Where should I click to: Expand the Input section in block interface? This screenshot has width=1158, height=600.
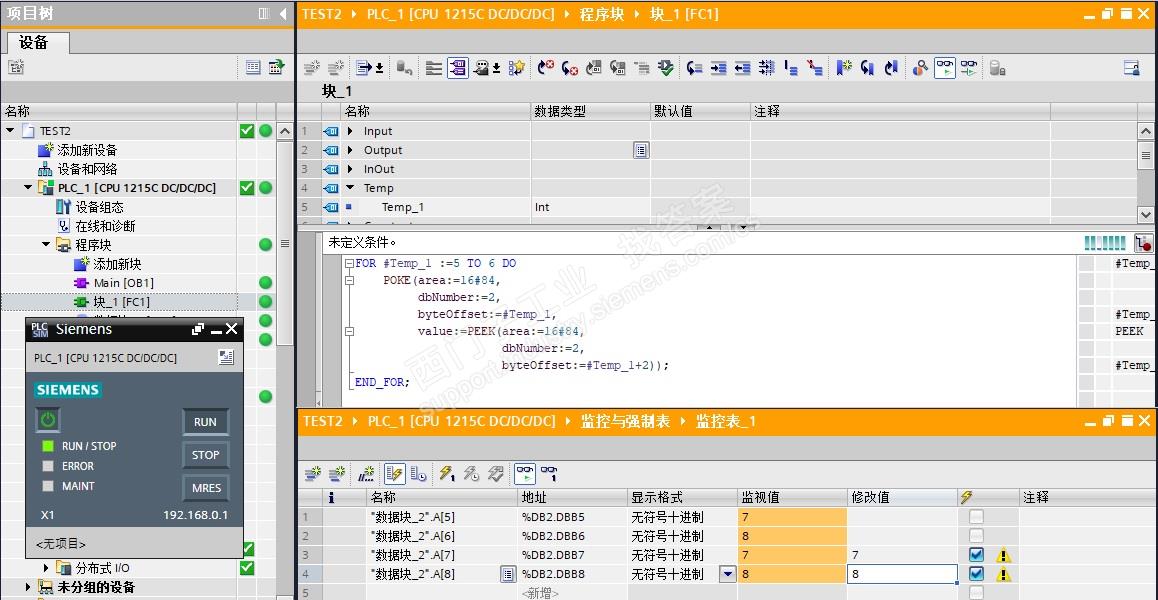351,131
